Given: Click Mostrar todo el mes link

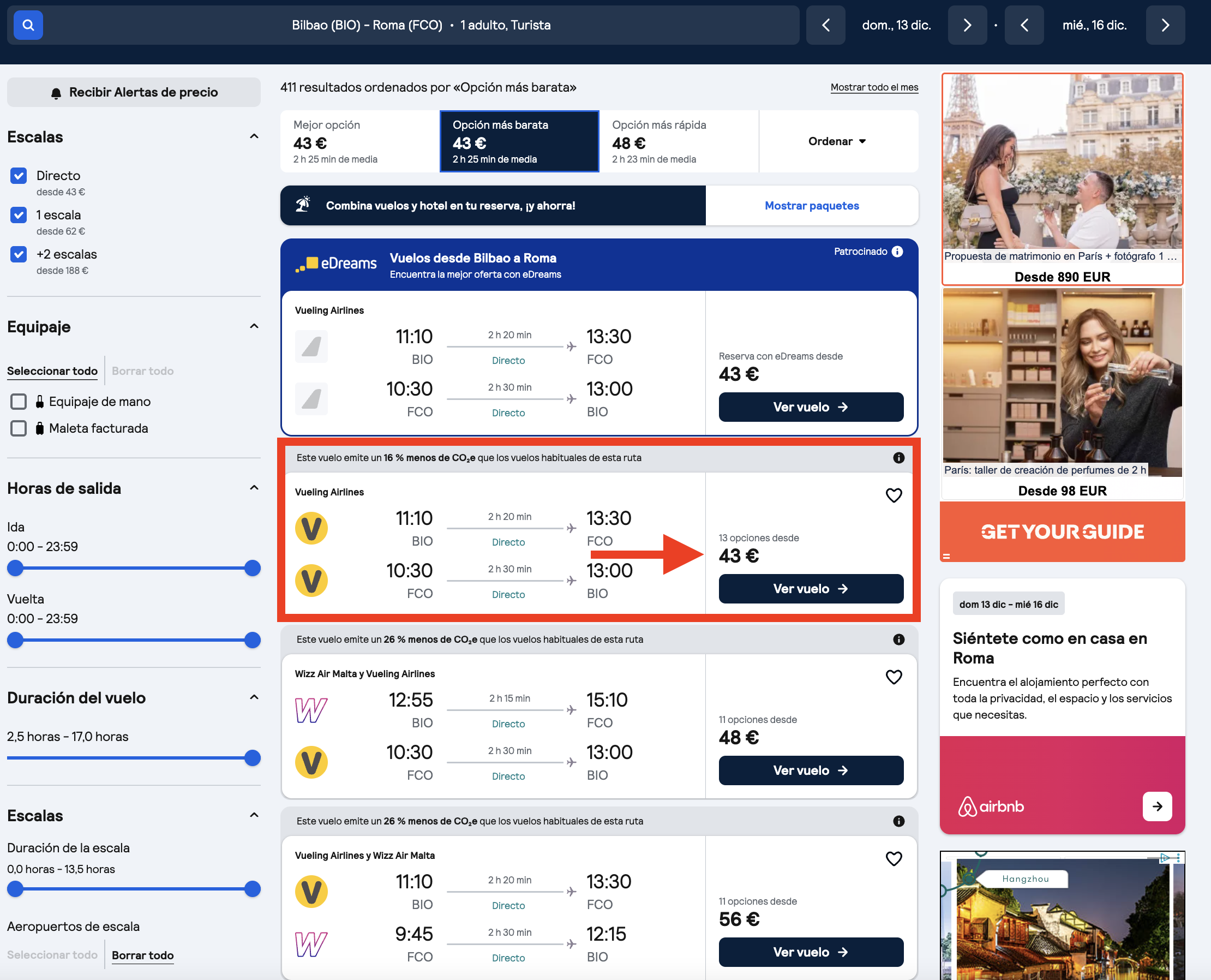Looking at the screenshot, I should [874, 87].
